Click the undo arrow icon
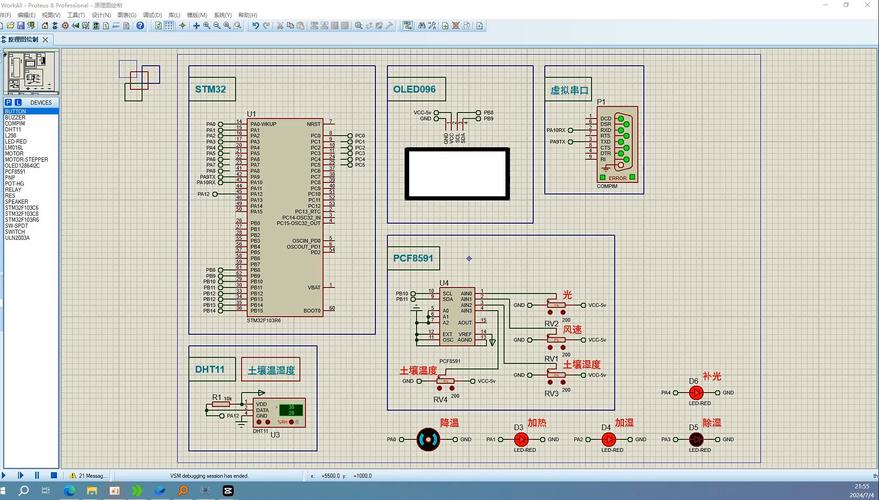Image resolution: width=879 pixels, height=500 pixels. point(256,25)
